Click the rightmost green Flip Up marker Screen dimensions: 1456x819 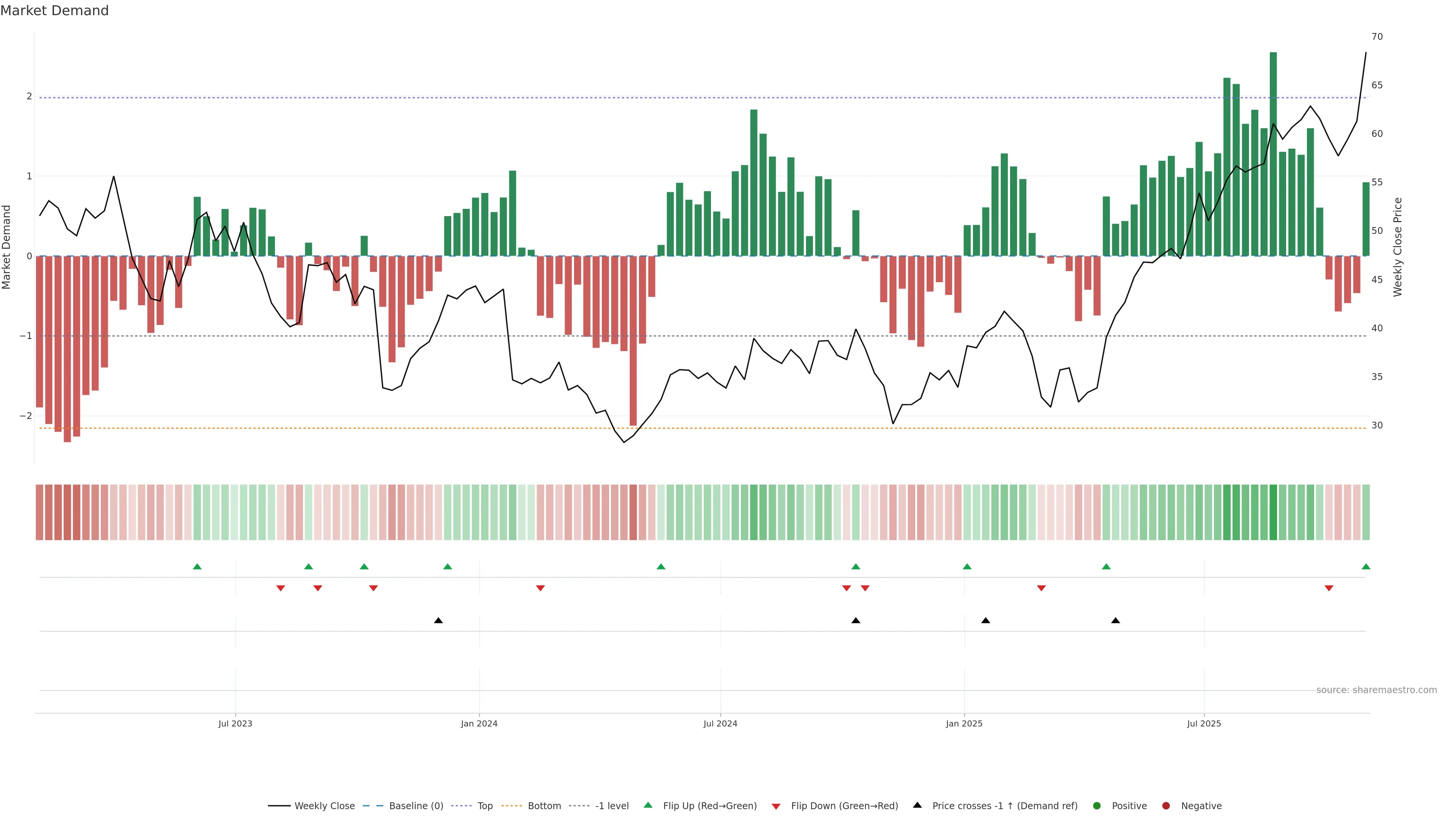pyautogui.click(x=1366, y=566)
